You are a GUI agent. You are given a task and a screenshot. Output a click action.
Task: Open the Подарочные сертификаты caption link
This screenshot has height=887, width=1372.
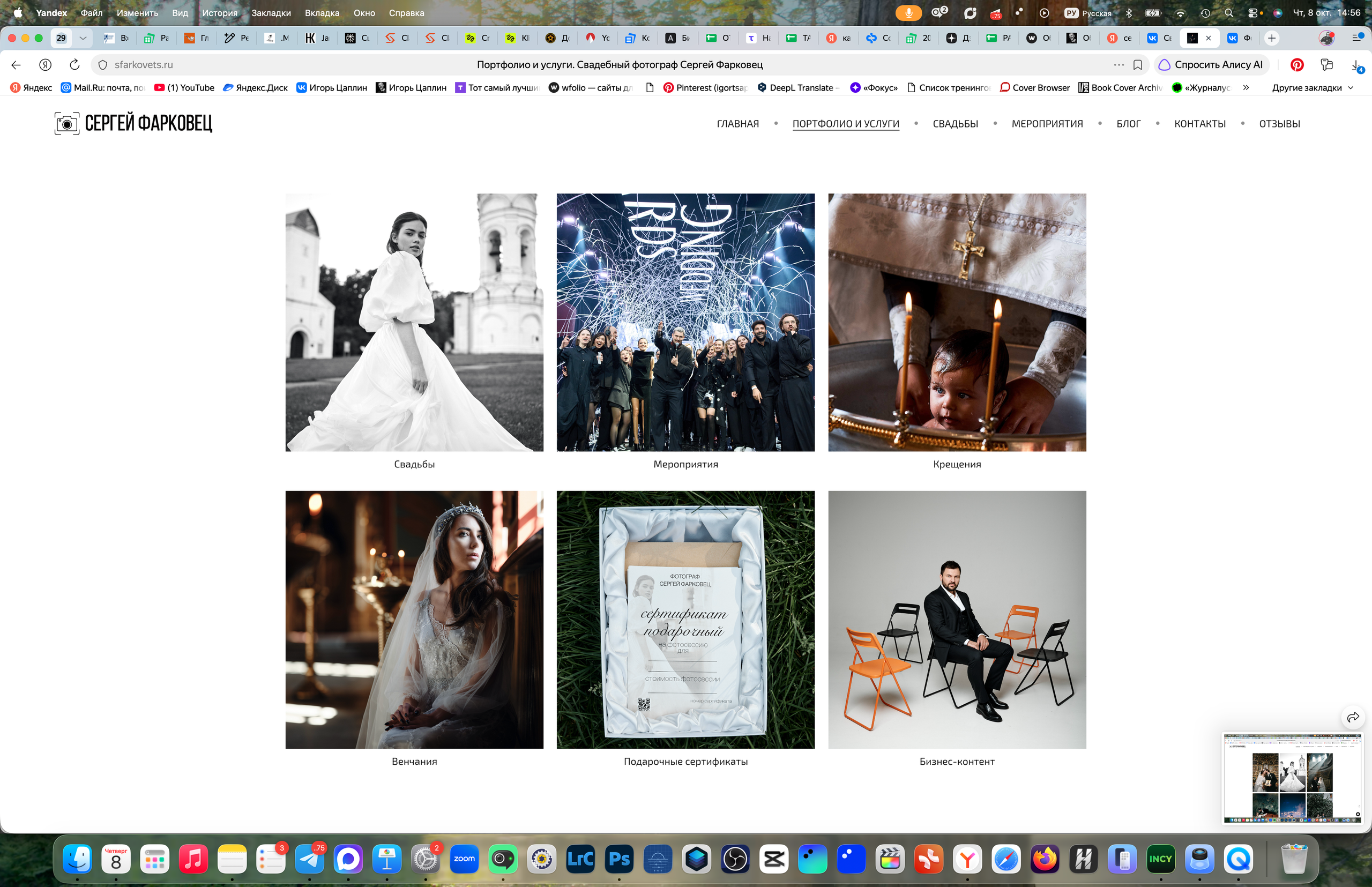685,762
